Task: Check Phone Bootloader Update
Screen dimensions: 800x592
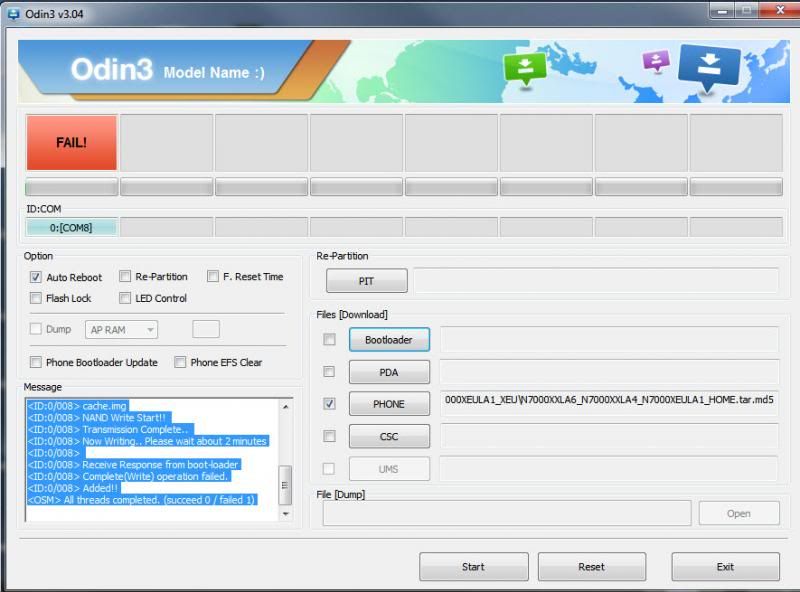Action: [x=35, y=362]
